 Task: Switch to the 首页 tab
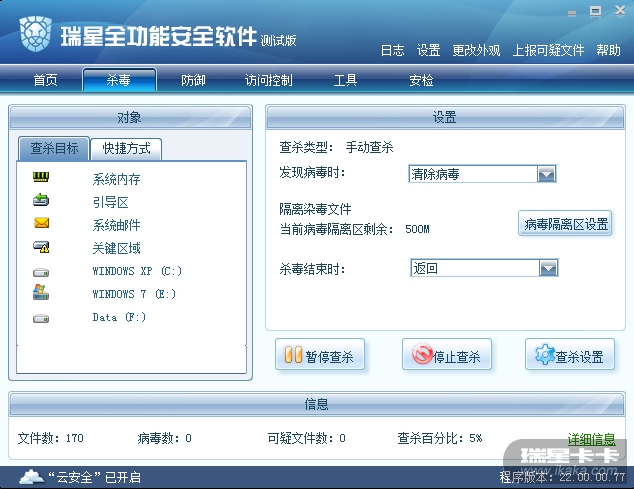coord(45,80)
